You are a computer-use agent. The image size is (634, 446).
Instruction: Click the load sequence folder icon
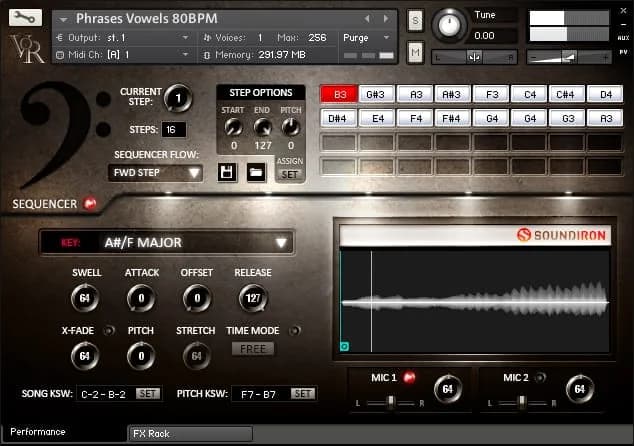coord(256,173)
